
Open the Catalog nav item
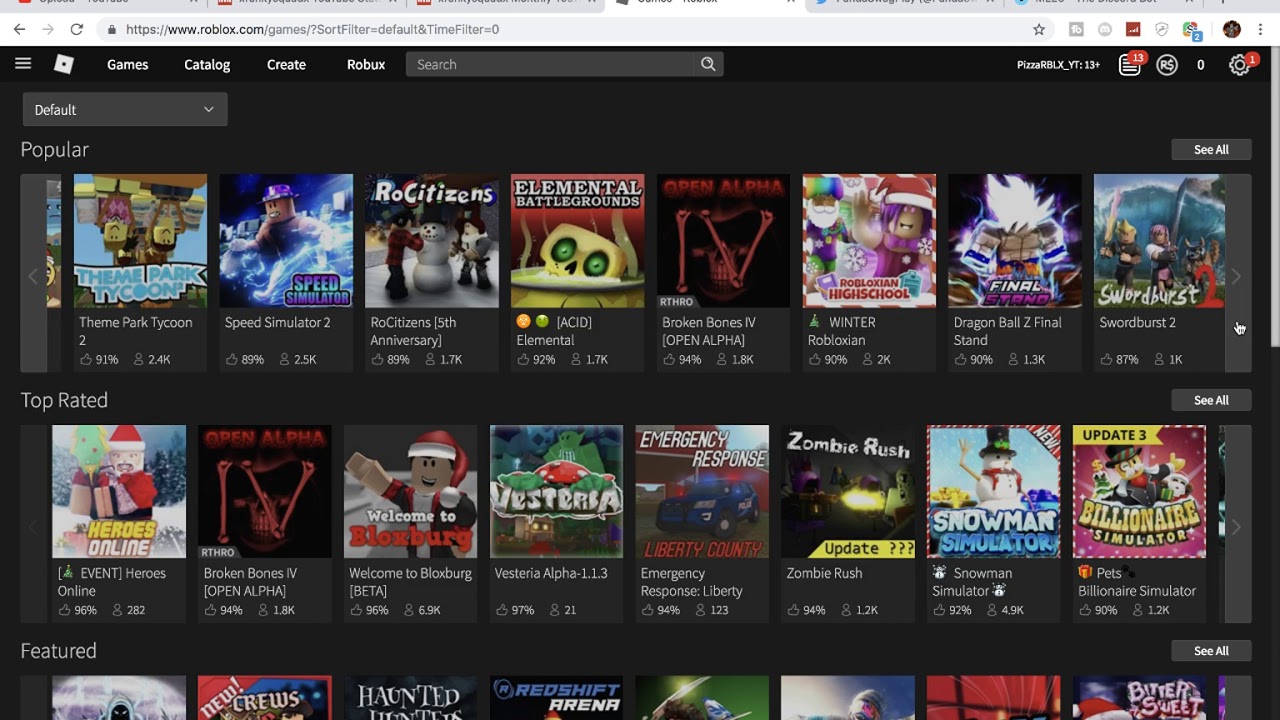click(207, 64)
